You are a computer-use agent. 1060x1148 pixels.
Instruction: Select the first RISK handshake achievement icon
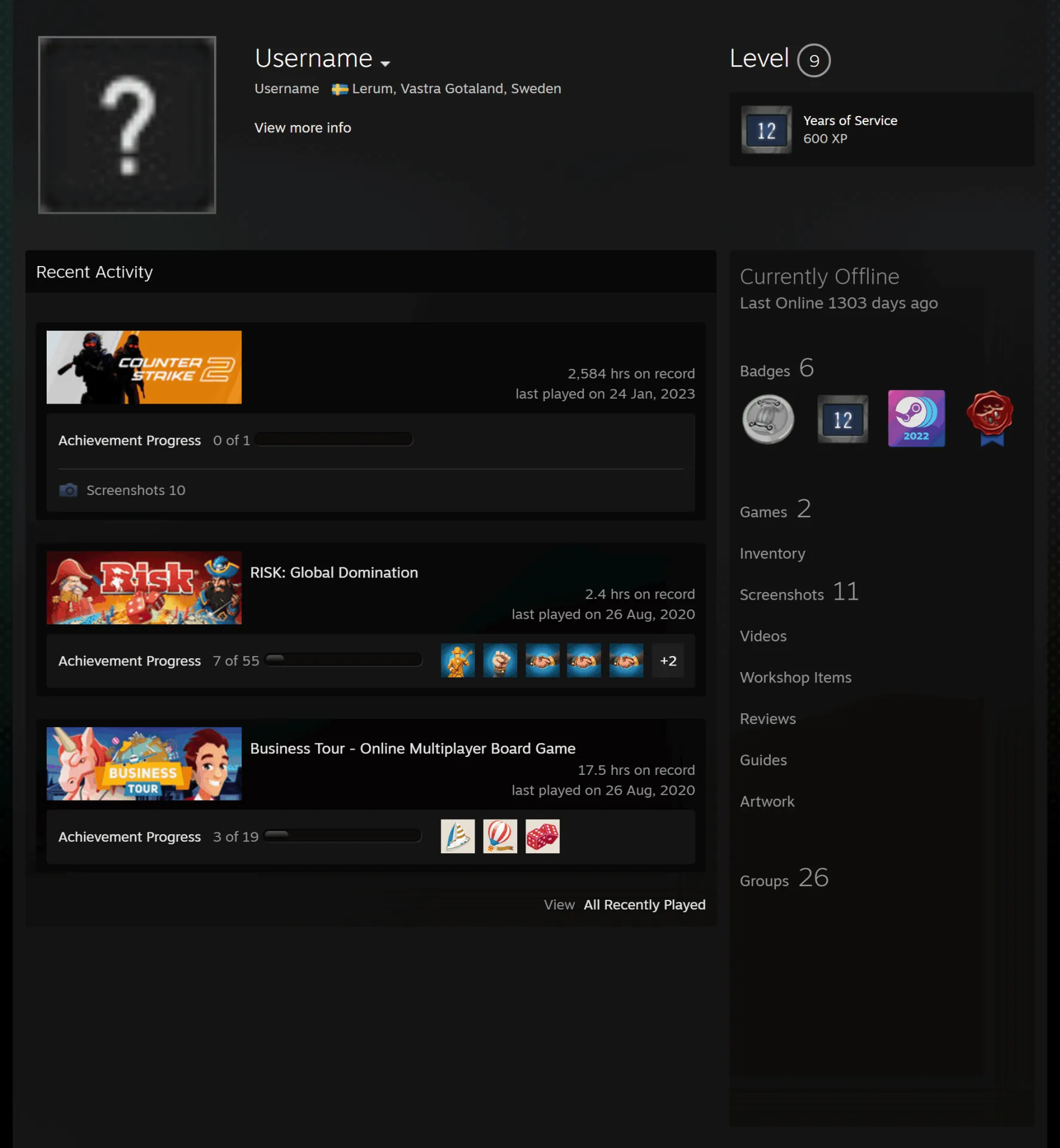[543, 660]
